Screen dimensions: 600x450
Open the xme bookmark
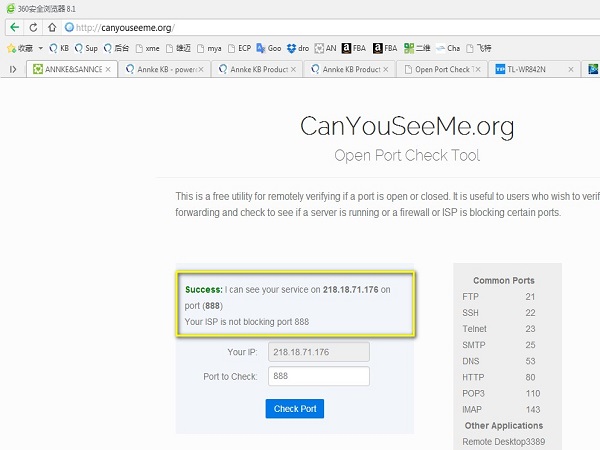click(148, 48)
